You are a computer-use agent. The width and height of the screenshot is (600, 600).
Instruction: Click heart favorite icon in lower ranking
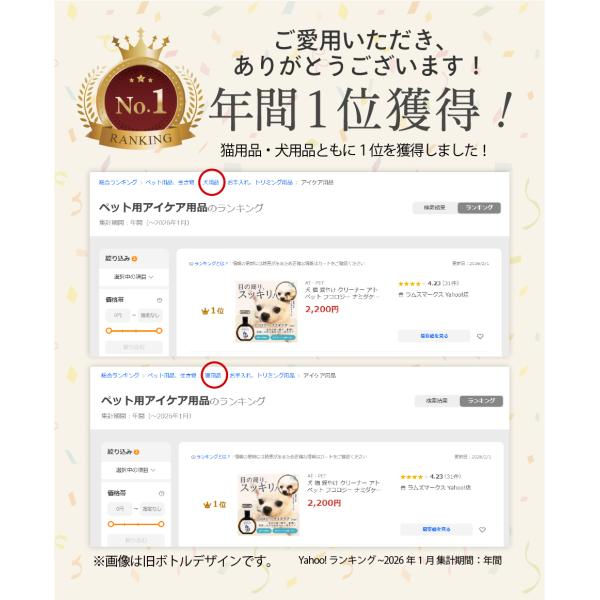coord(482,530)
